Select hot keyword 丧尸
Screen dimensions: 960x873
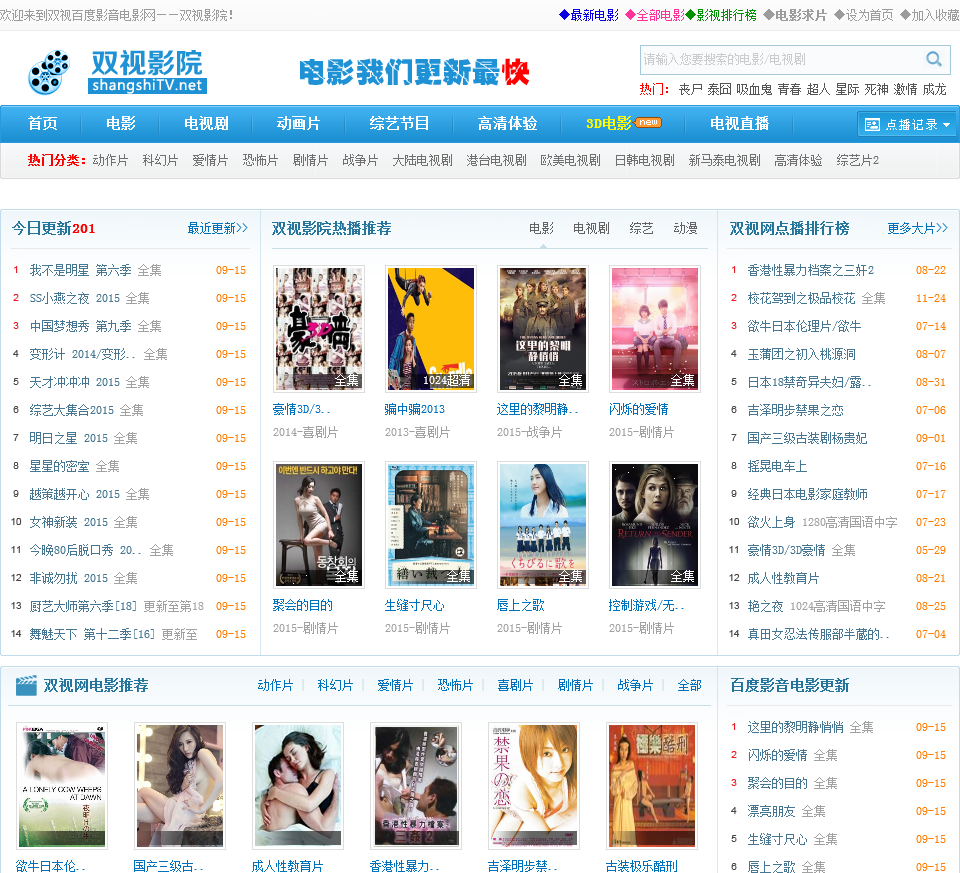(691, 89)
